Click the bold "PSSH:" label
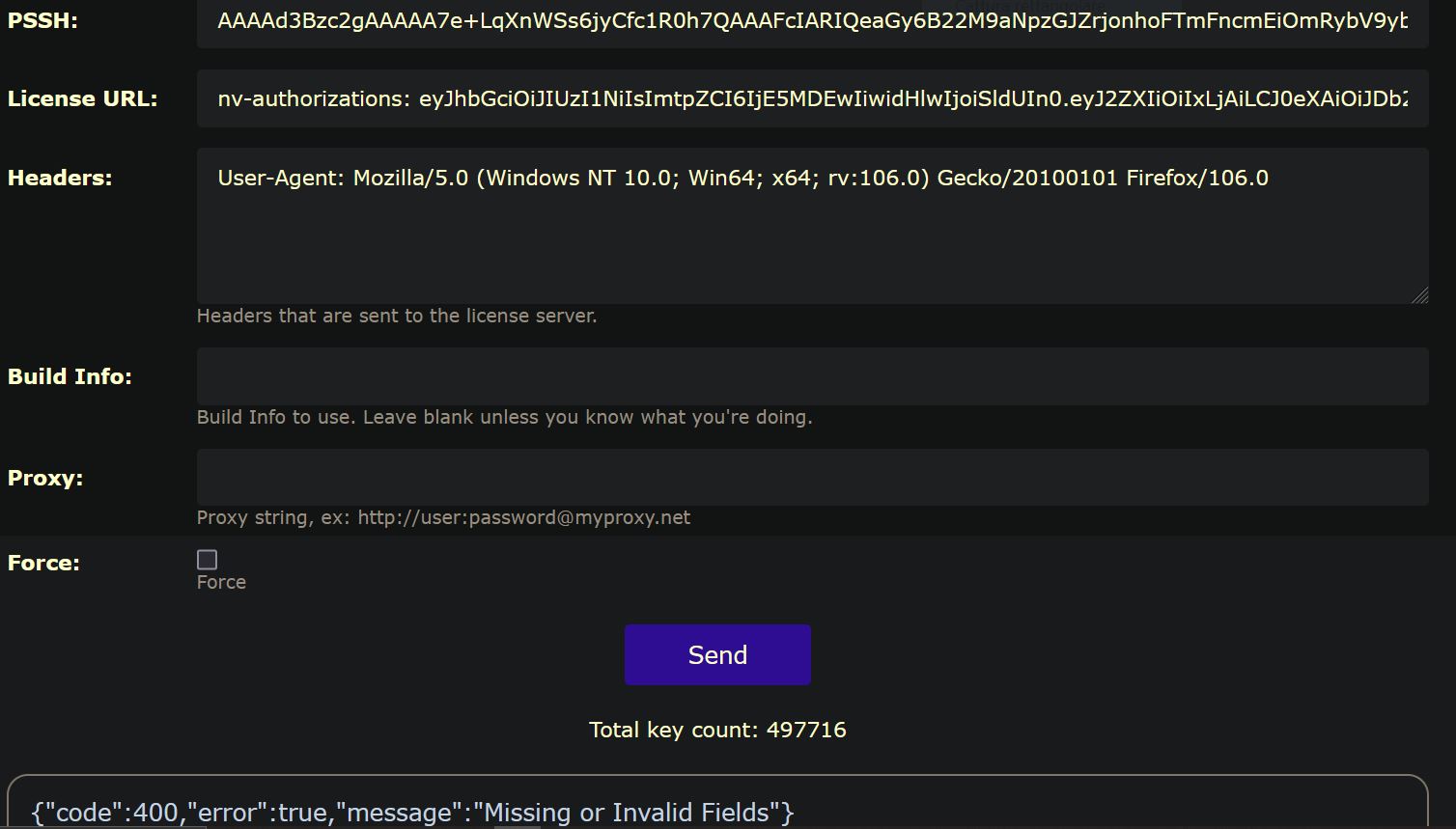This screenshot has width=1456, height=829. tap(43, 21)
